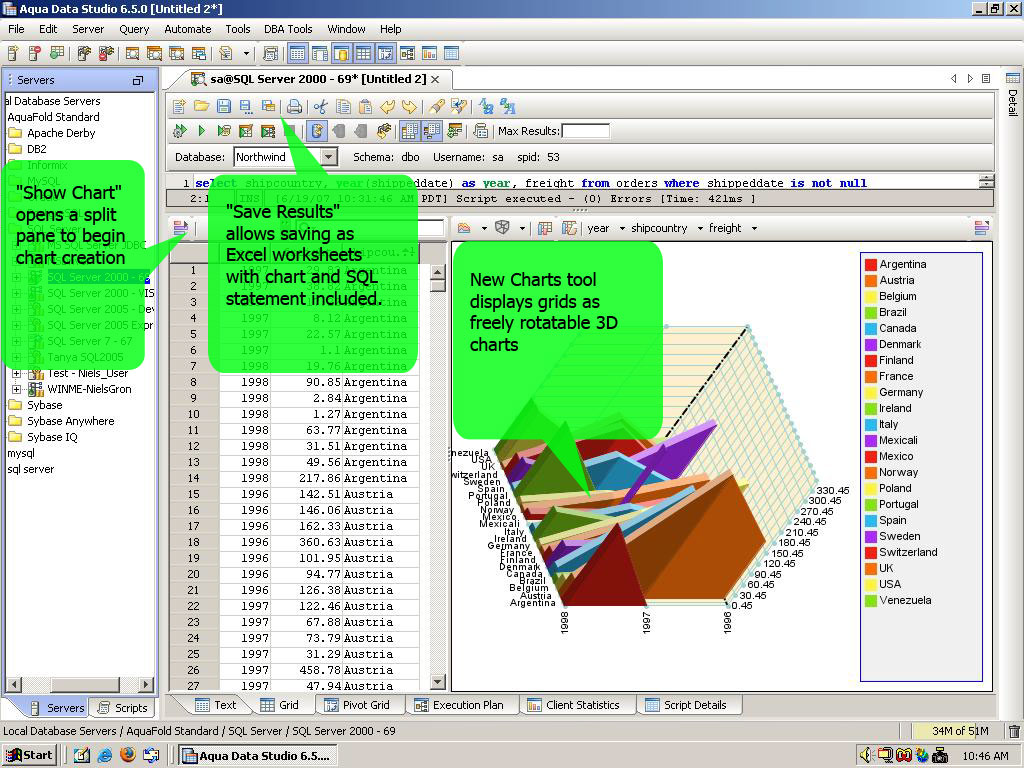Viewport: 1024px width, 768px height.
Task: Click the Open folder icon in query toolbar
Action: (201, 106)
